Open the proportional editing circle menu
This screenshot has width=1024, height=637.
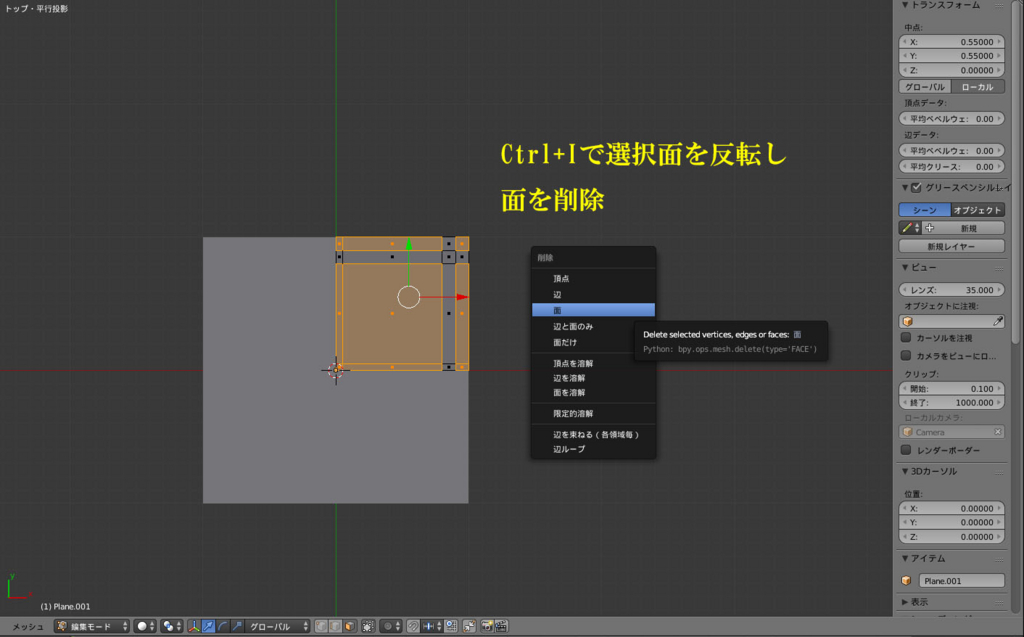point(391,626)
